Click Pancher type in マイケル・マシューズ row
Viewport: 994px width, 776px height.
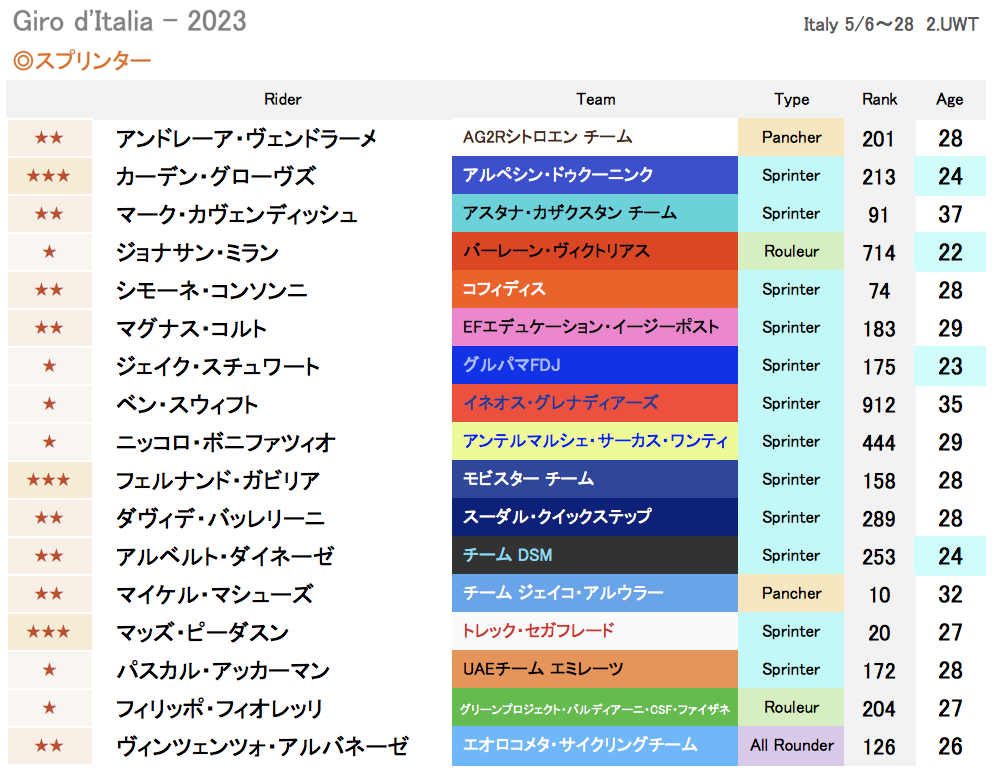[x=791, y=593]
